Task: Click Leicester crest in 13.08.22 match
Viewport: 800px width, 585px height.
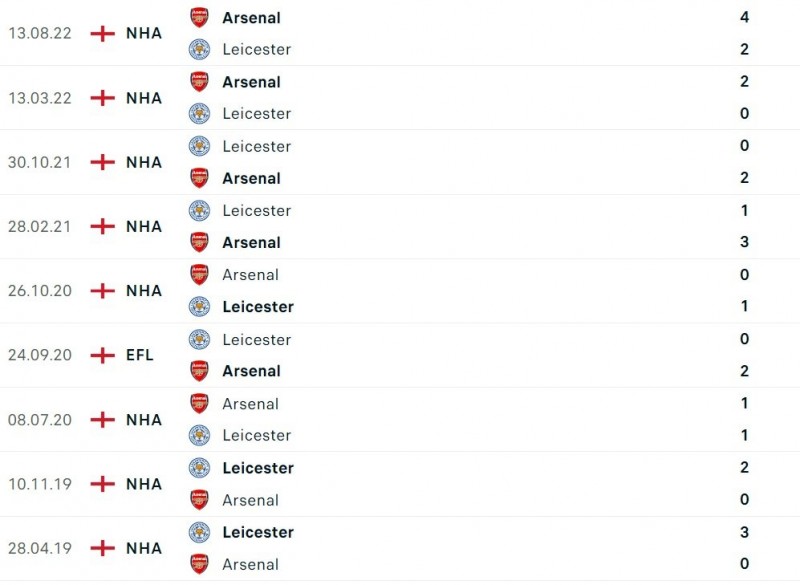Action: click(x=200, y=49)
